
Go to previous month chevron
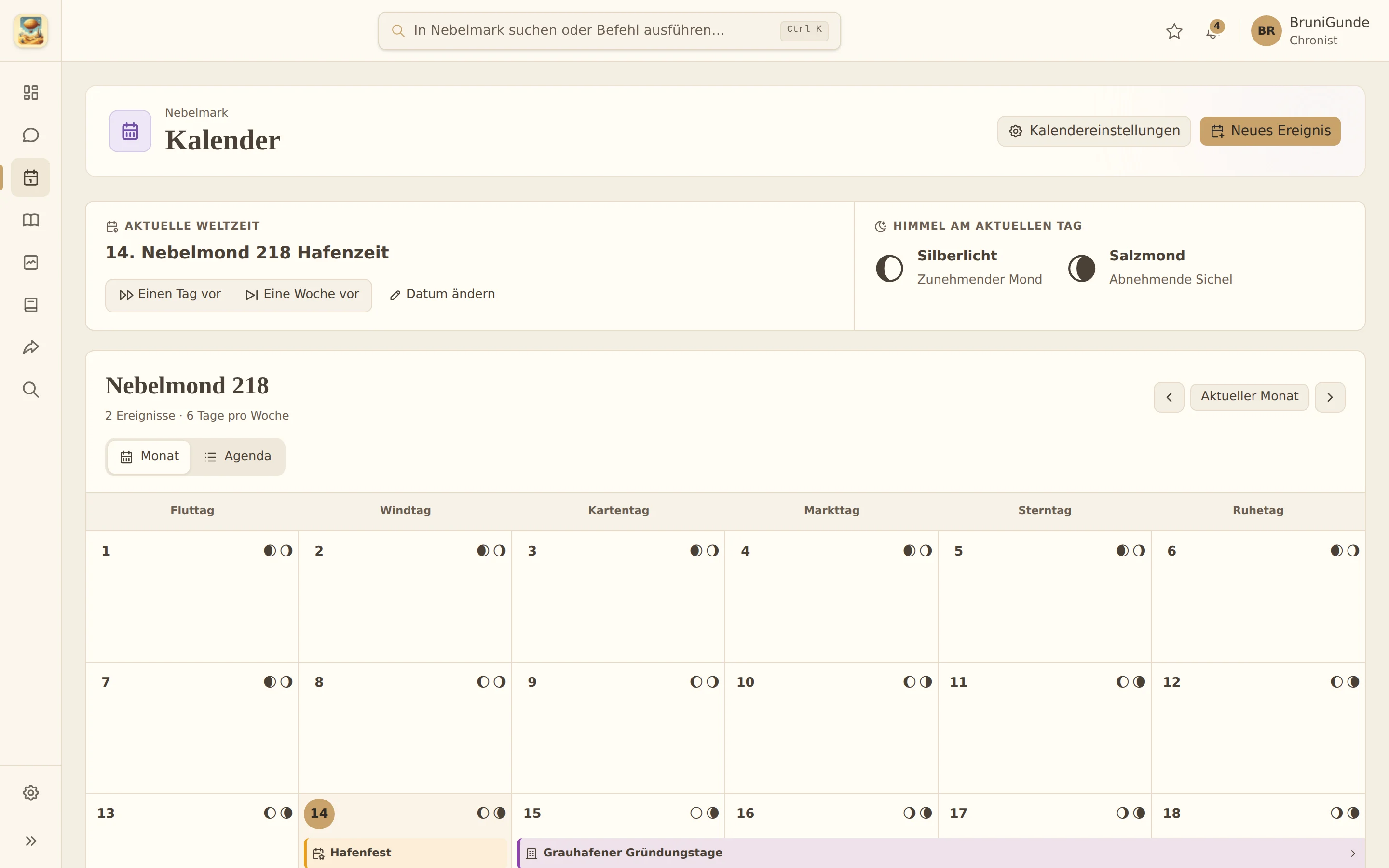click(x=1169, y=397)
